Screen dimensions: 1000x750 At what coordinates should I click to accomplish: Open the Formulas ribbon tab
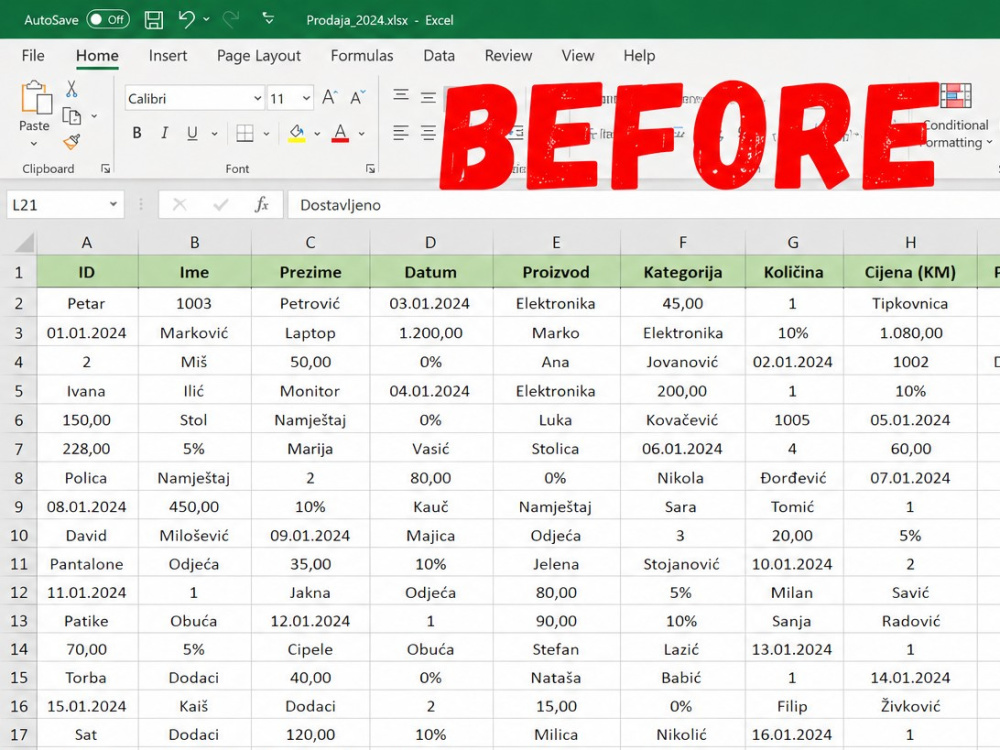[362, 55]
